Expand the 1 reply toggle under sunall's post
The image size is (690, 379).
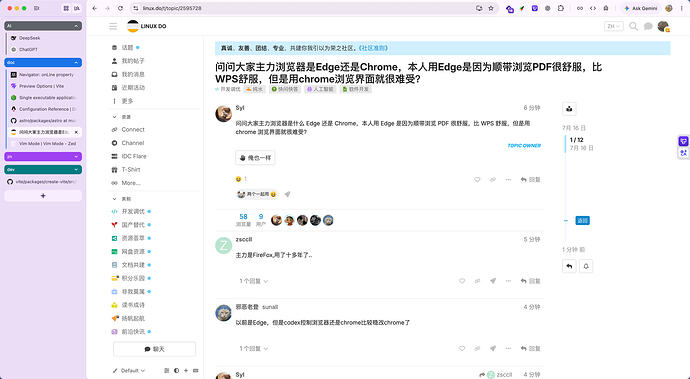[254, 348]
